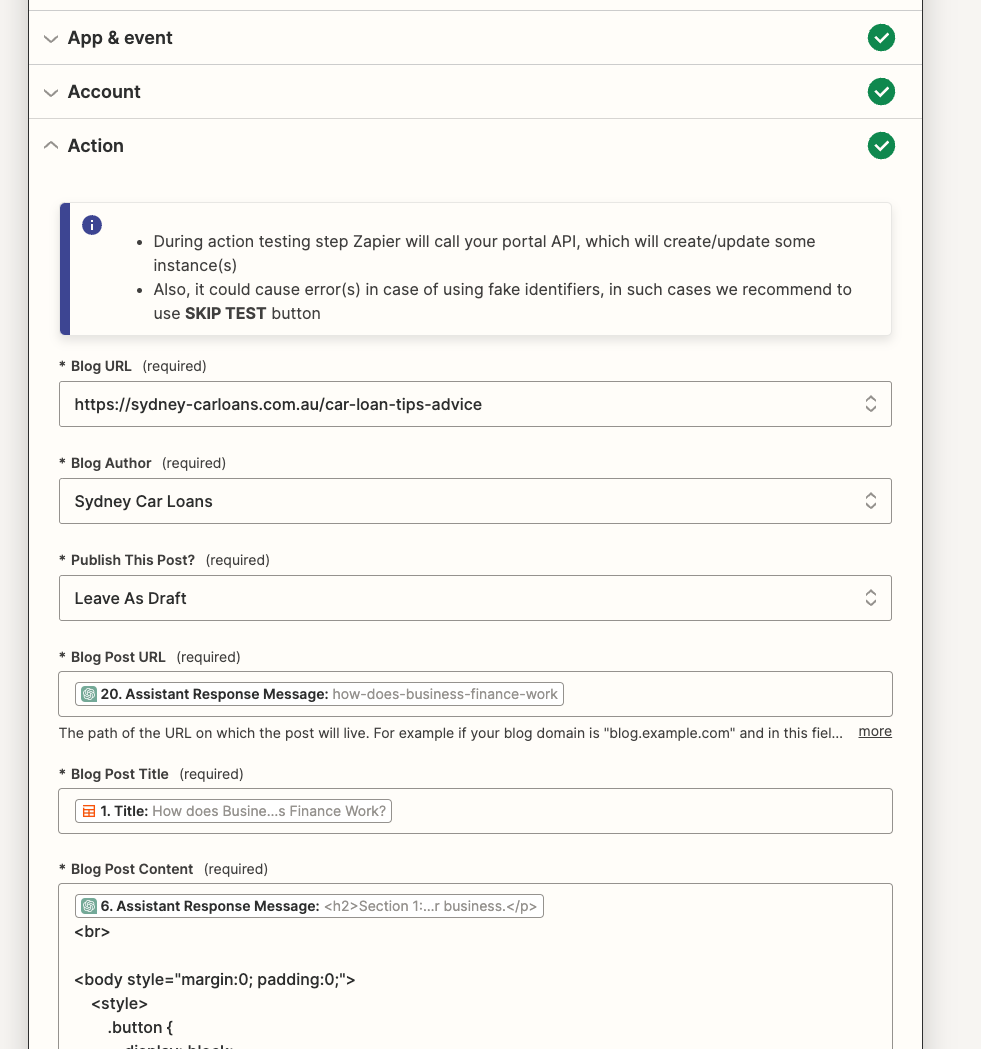Image resolution: width=981 pixels, height=1049 pixels.
Task: Click the ChatGPT icon in Blog Post Content pill
Action: (x=89, y=906)
